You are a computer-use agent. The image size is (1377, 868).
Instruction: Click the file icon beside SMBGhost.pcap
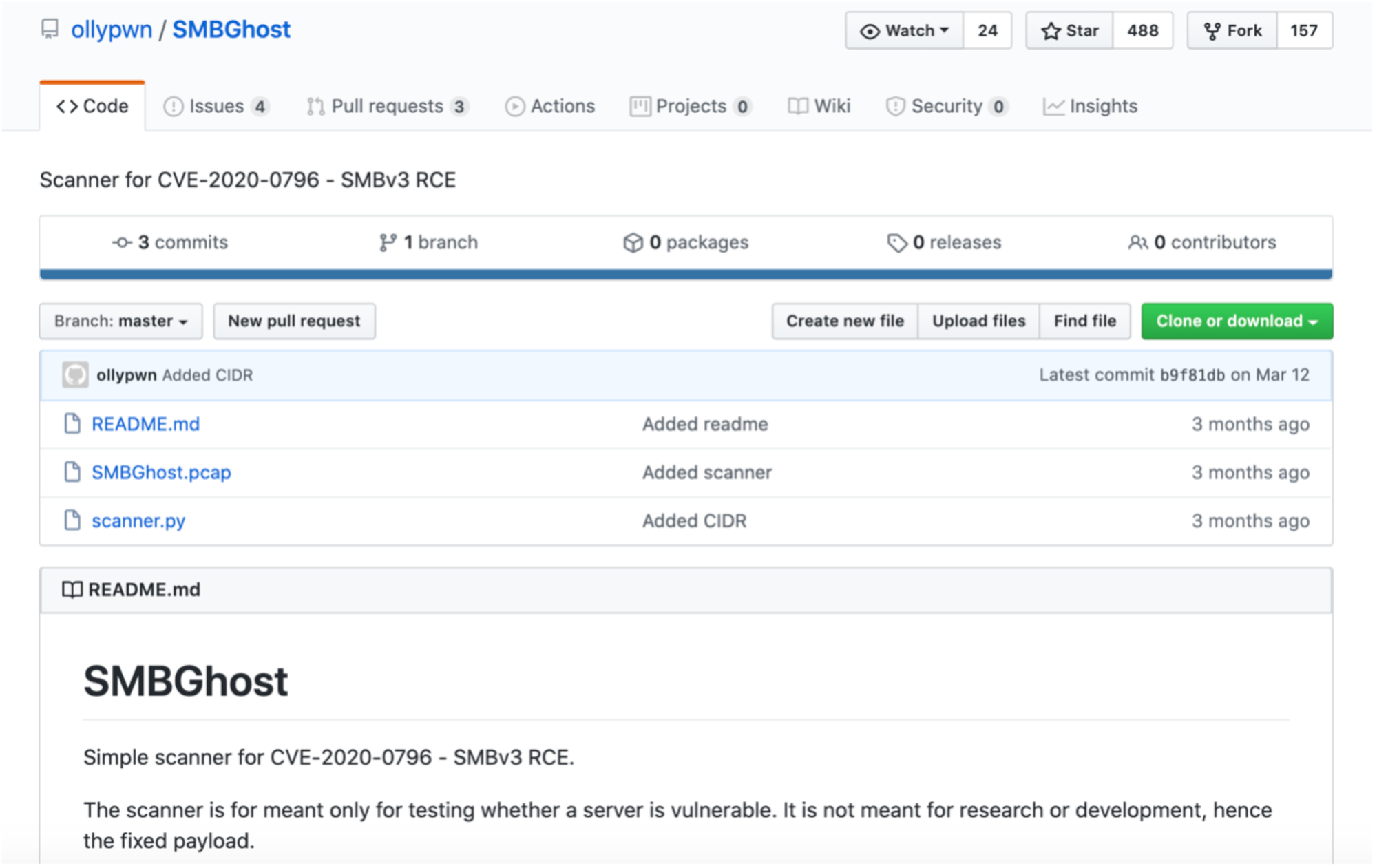(72, 472)
